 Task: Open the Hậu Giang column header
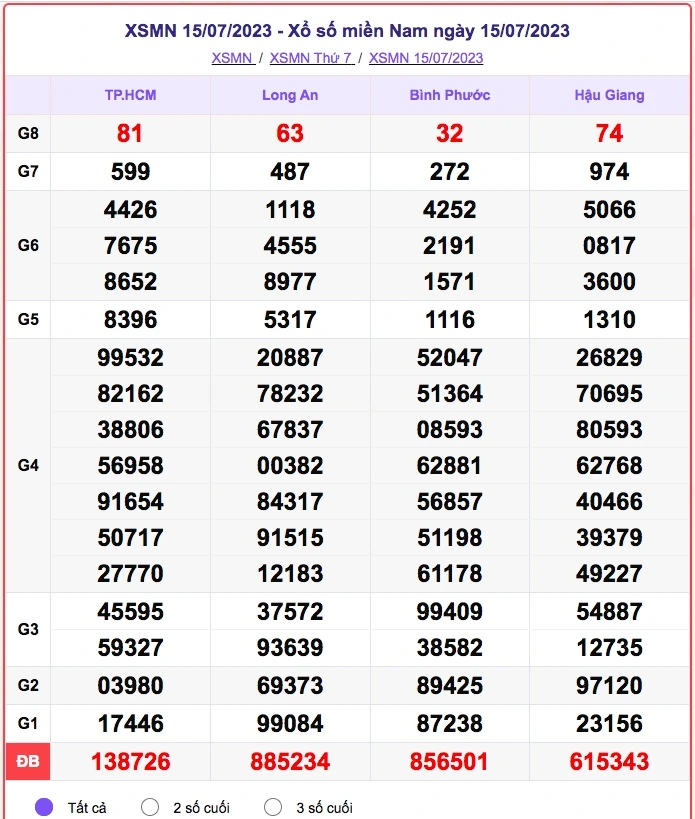point(609,95)
